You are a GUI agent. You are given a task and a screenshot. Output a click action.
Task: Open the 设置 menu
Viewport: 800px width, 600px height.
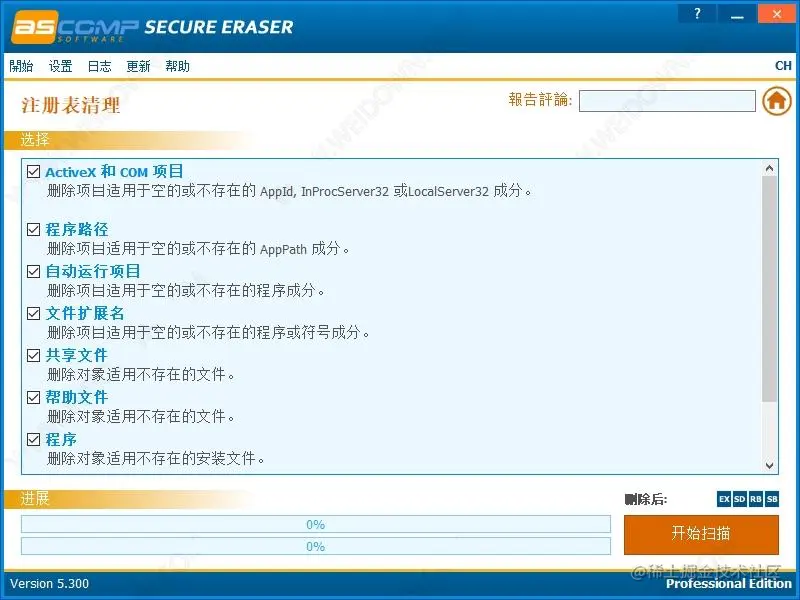pyautogui.click(x=60, y=66)
